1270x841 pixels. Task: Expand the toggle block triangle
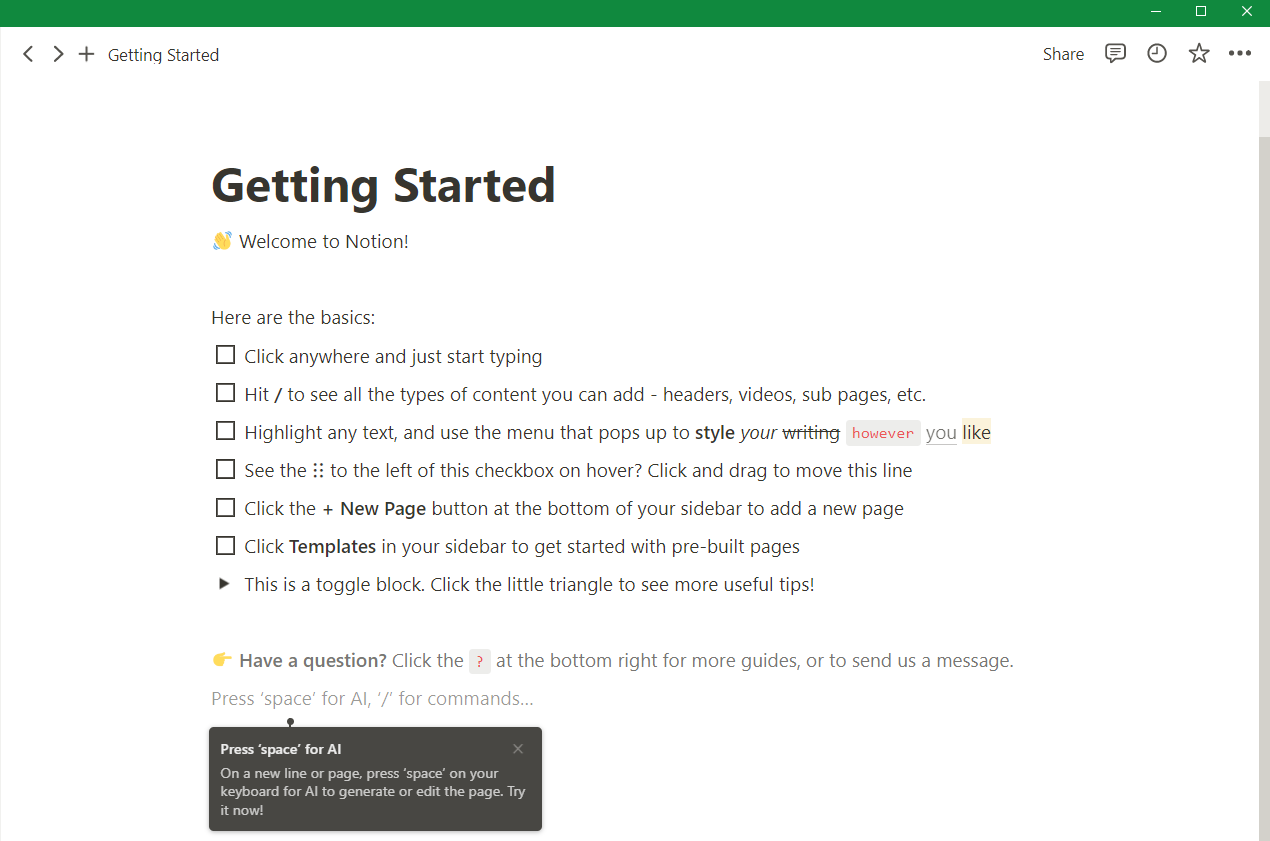point(225,583)
